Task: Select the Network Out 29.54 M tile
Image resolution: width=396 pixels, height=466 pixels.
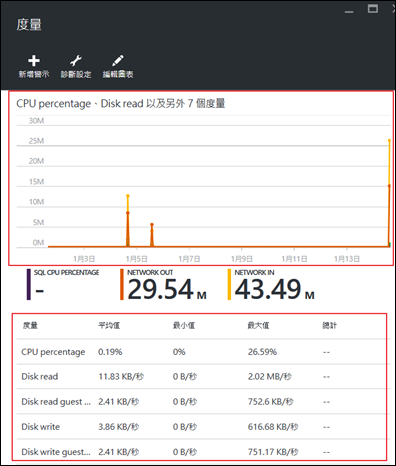Action: click(x=164, y=284)
